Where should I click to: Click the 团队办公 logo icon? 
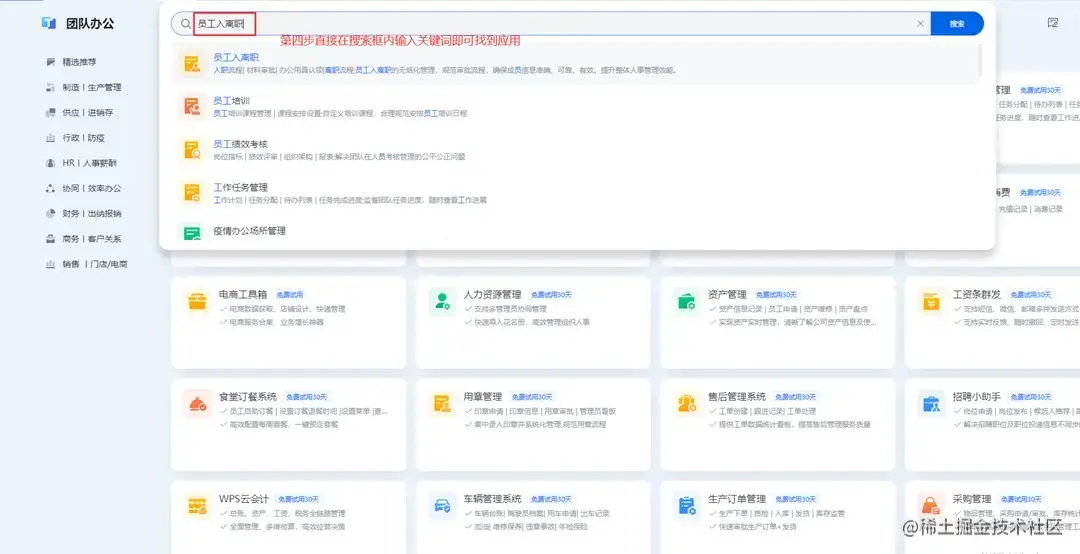[x=48, y=23]
